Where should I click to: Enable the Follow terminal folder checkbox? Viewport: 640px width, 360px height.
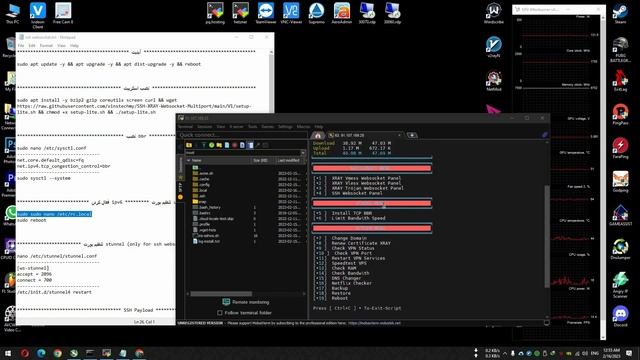[220, 313]
